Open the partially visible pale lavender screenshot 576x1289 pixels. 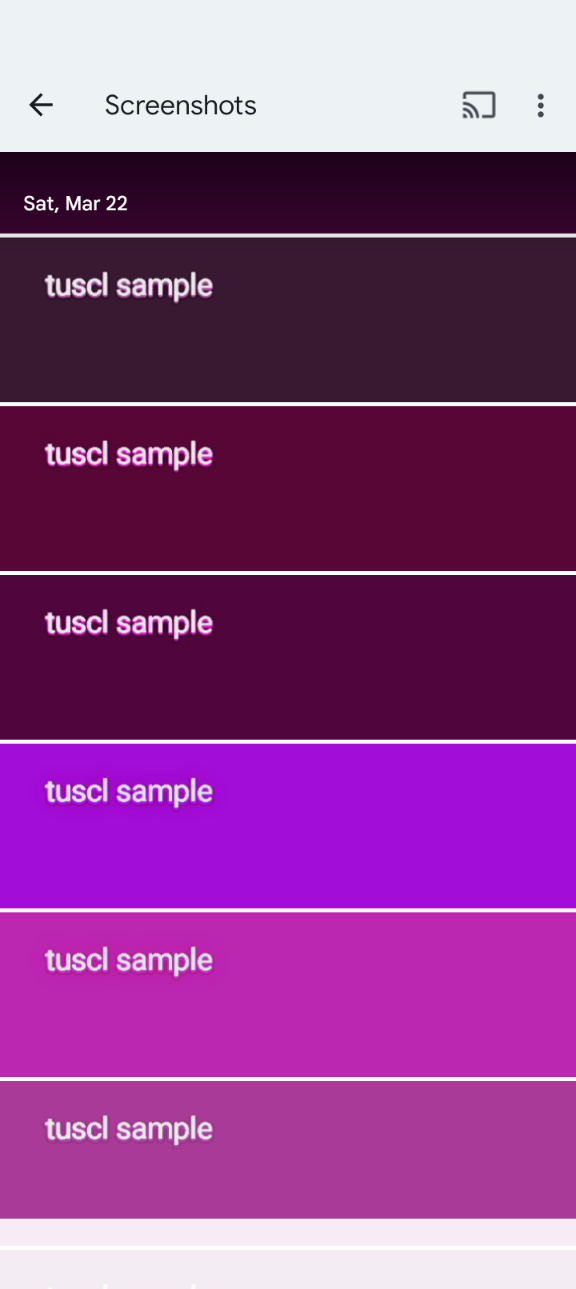(x=288, y=1269)
